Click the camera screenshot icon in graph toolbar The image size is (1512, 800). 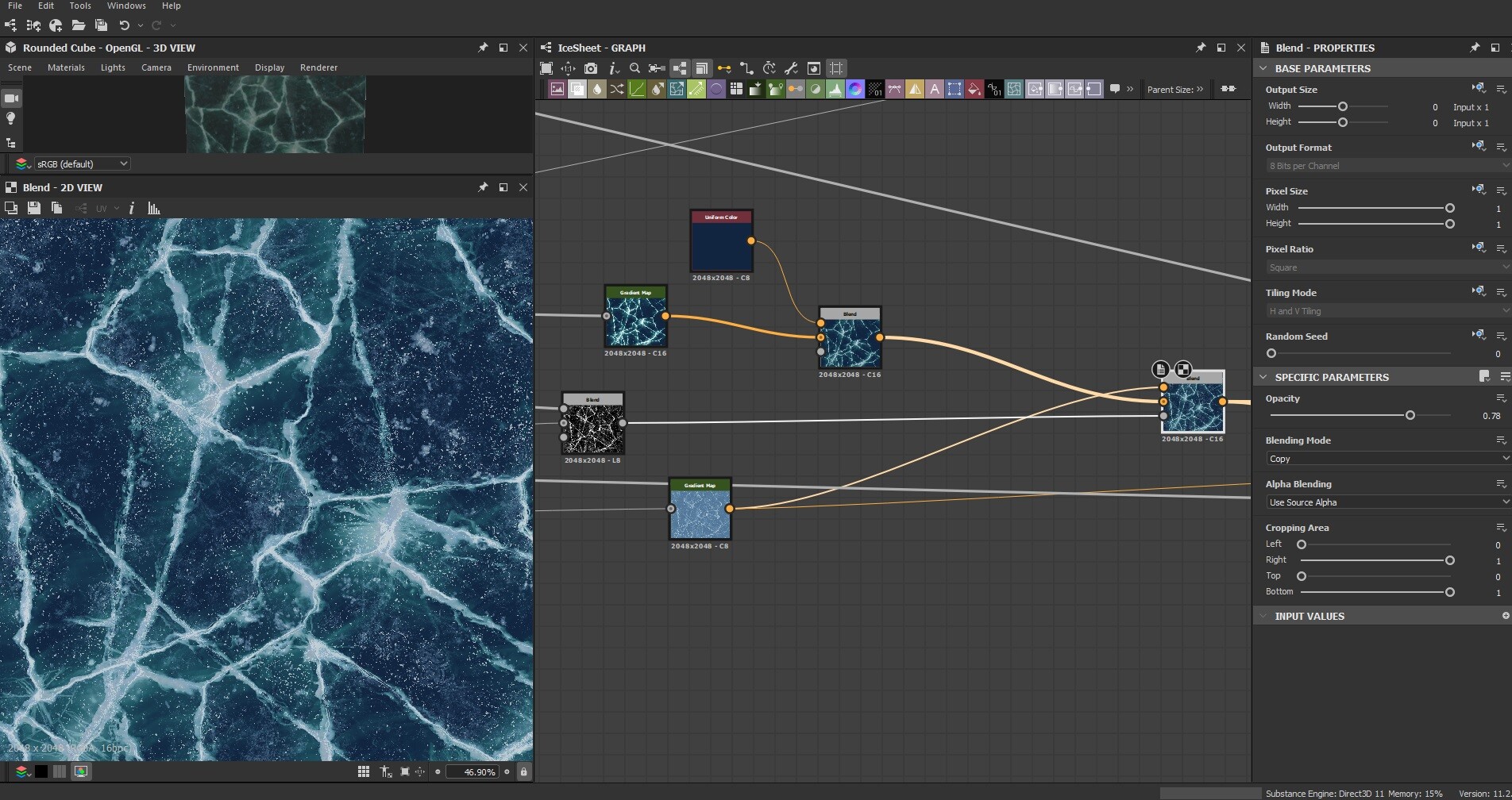(x=590, y=68)
